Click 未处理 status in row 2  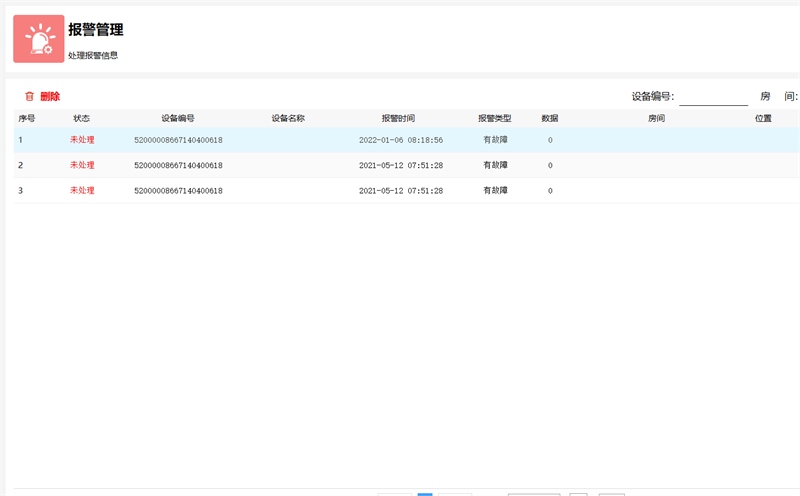tap(82, 165)
